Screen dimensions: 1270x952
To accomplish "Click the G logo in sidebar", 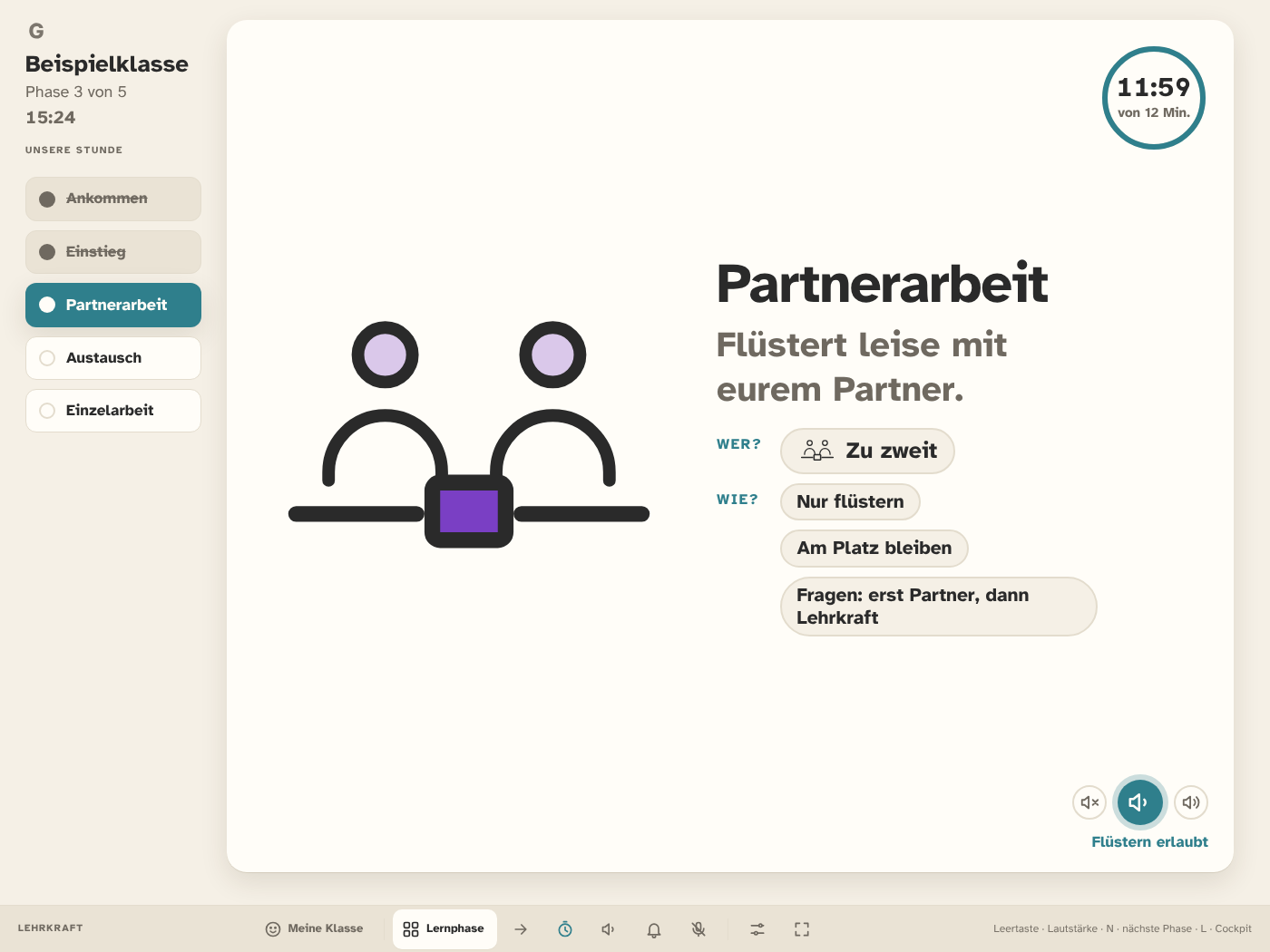I will pos(36,31).
